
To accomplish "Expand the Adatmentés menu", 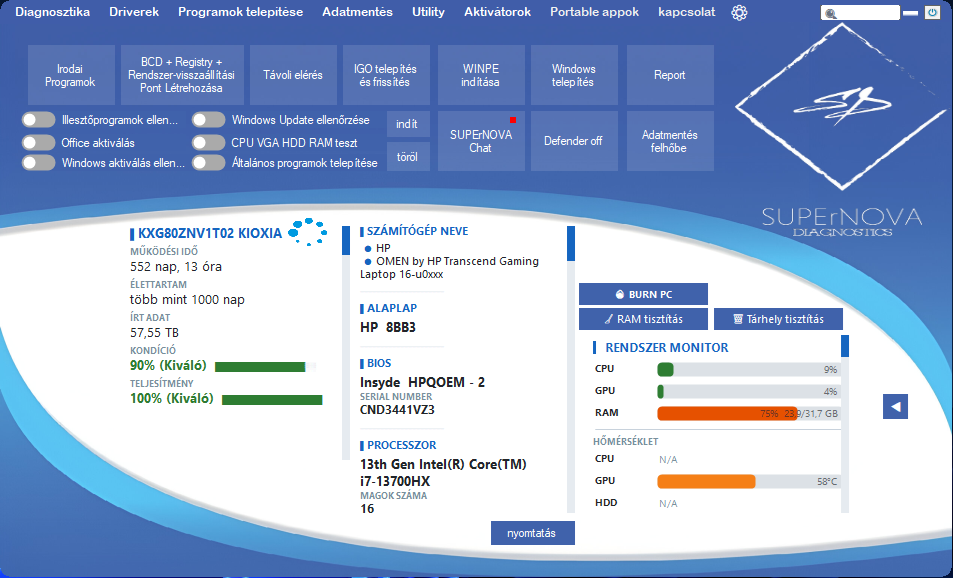I will [357, 12].
